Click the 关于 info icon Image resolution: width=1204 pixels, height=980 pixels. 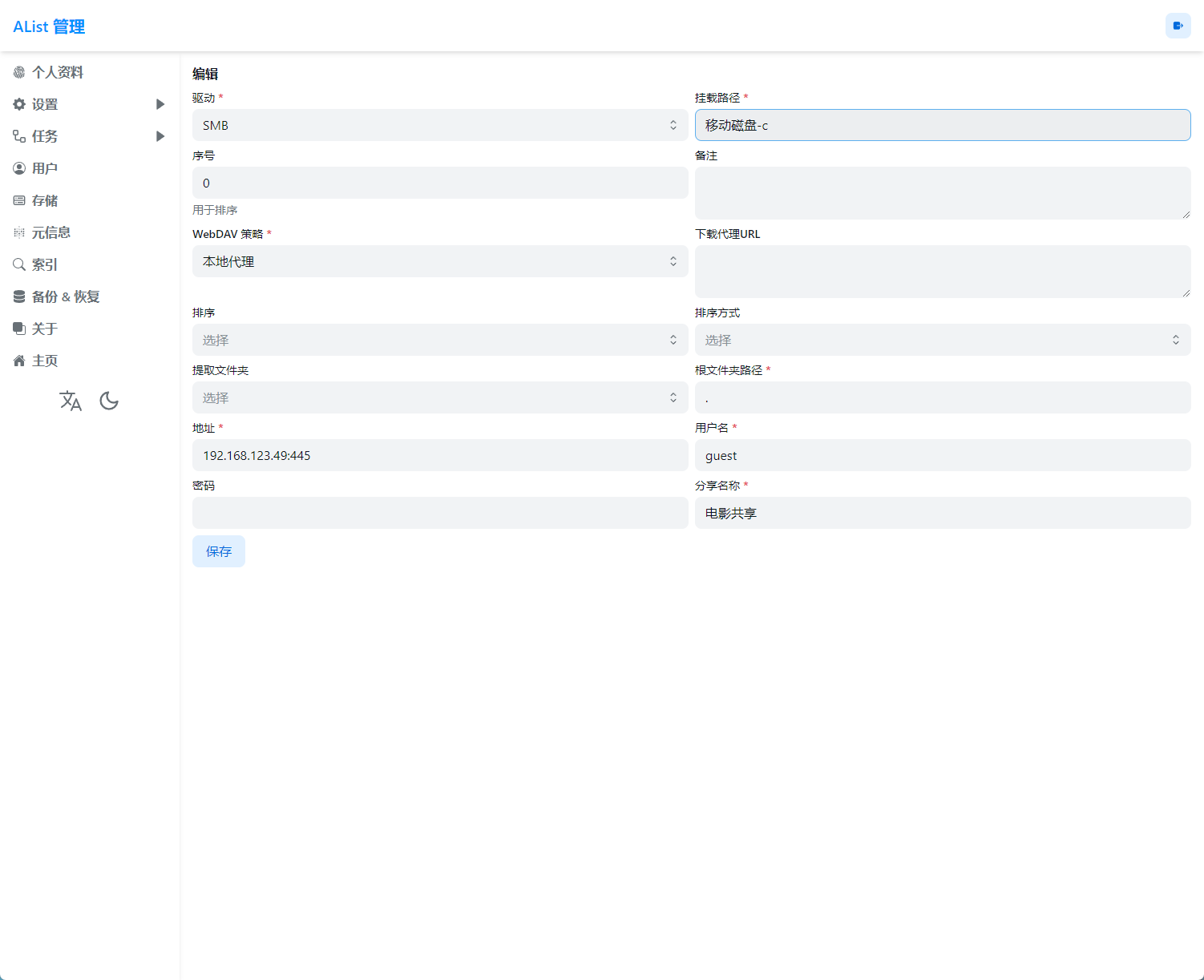[19, 329]
